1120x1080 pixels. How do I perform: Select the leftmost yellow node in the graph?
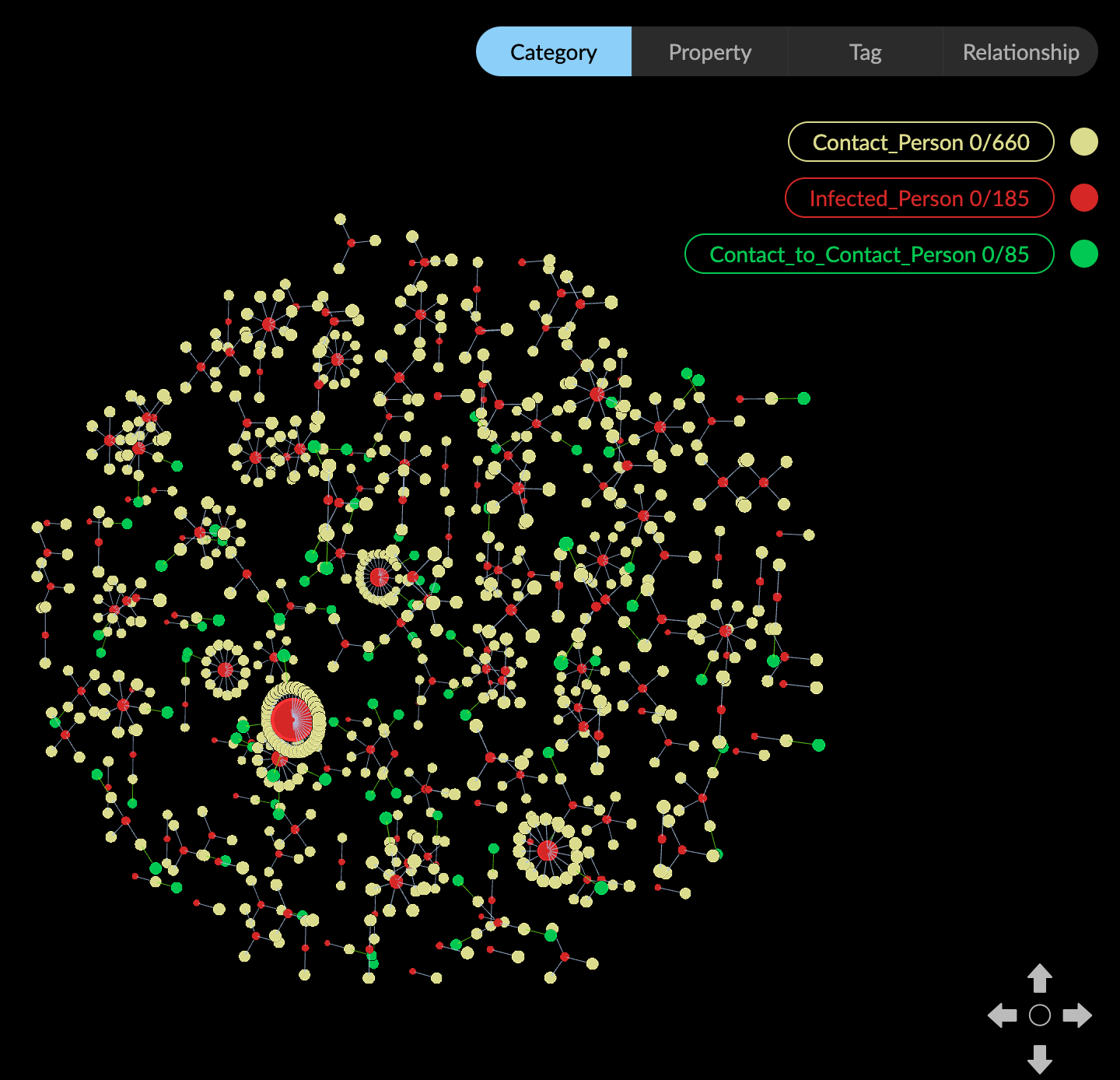pyautogui.click(x=37, y=528)
